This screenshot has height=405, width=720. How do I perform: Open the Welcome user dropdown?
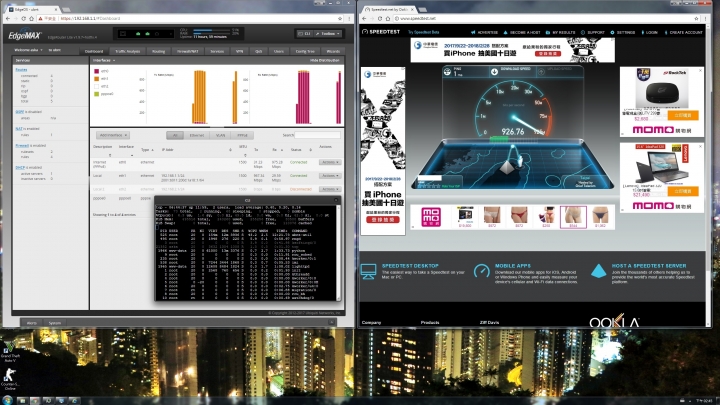coord(28,50)
